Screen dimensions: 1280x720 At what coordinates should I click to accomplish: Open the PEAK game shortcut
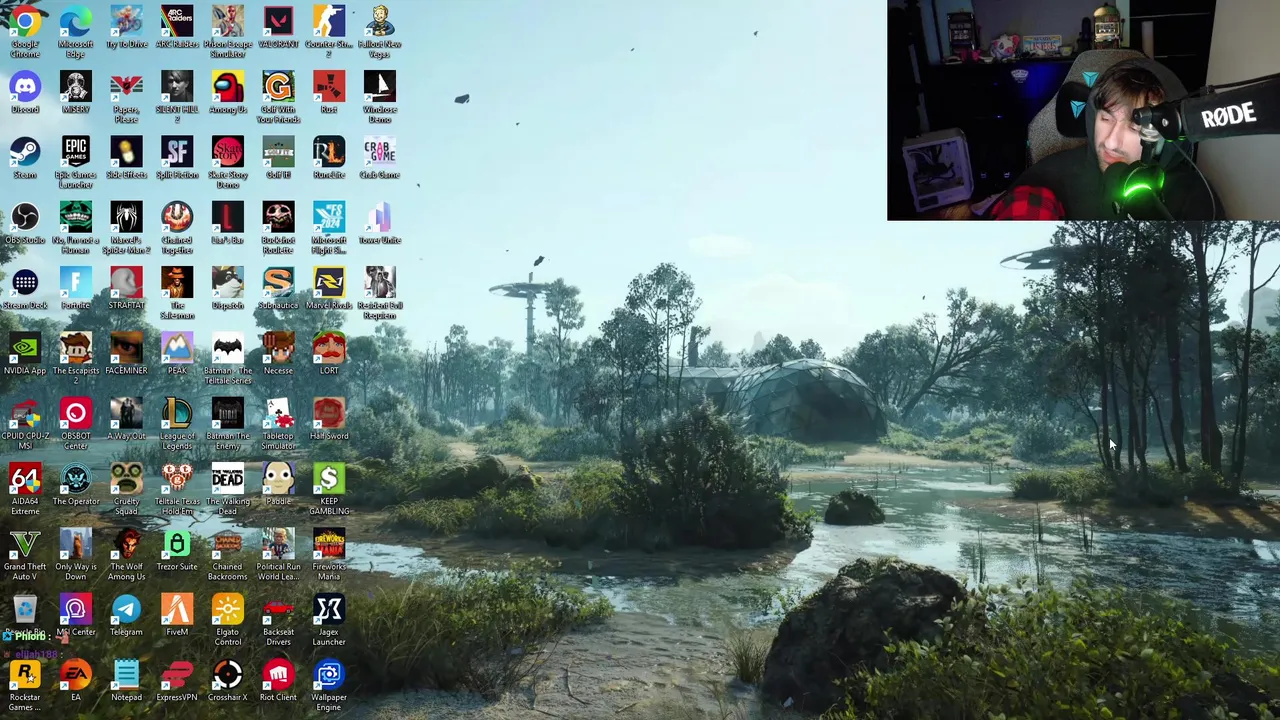tap(177, 354)
